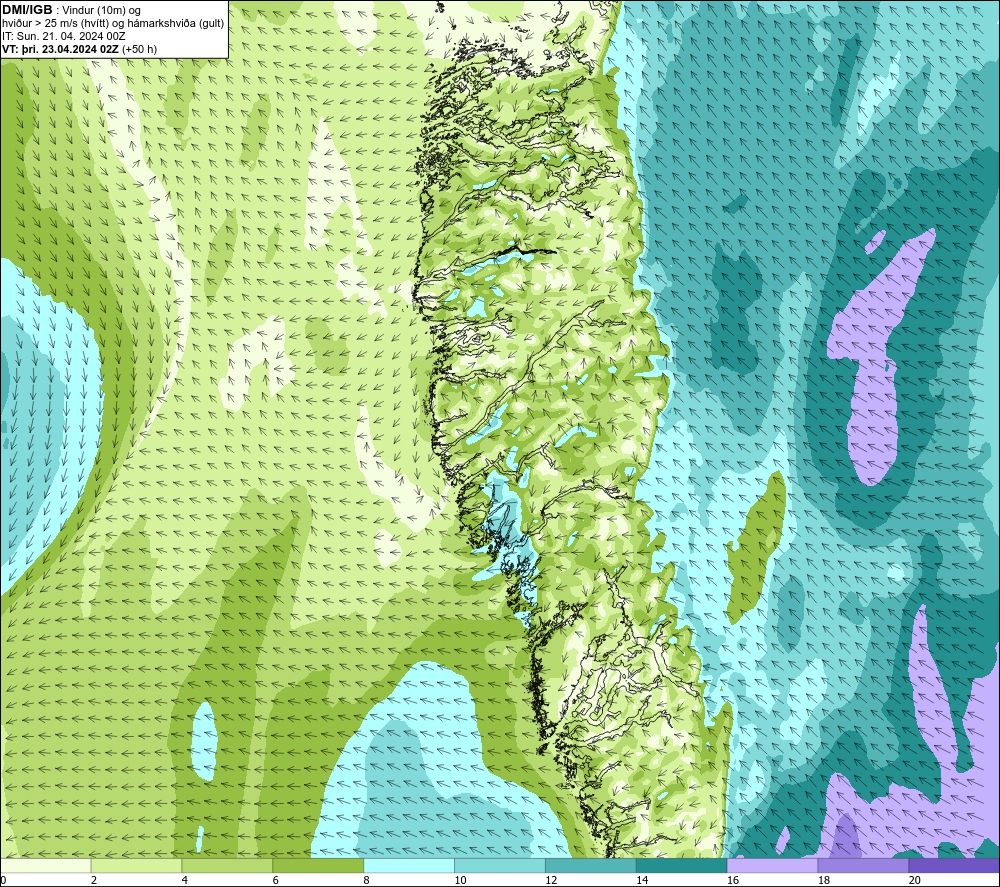Click the 10–12 m/s light teal legend swatch
This screenshot has width=1000, height=887.
coord(500,865)
